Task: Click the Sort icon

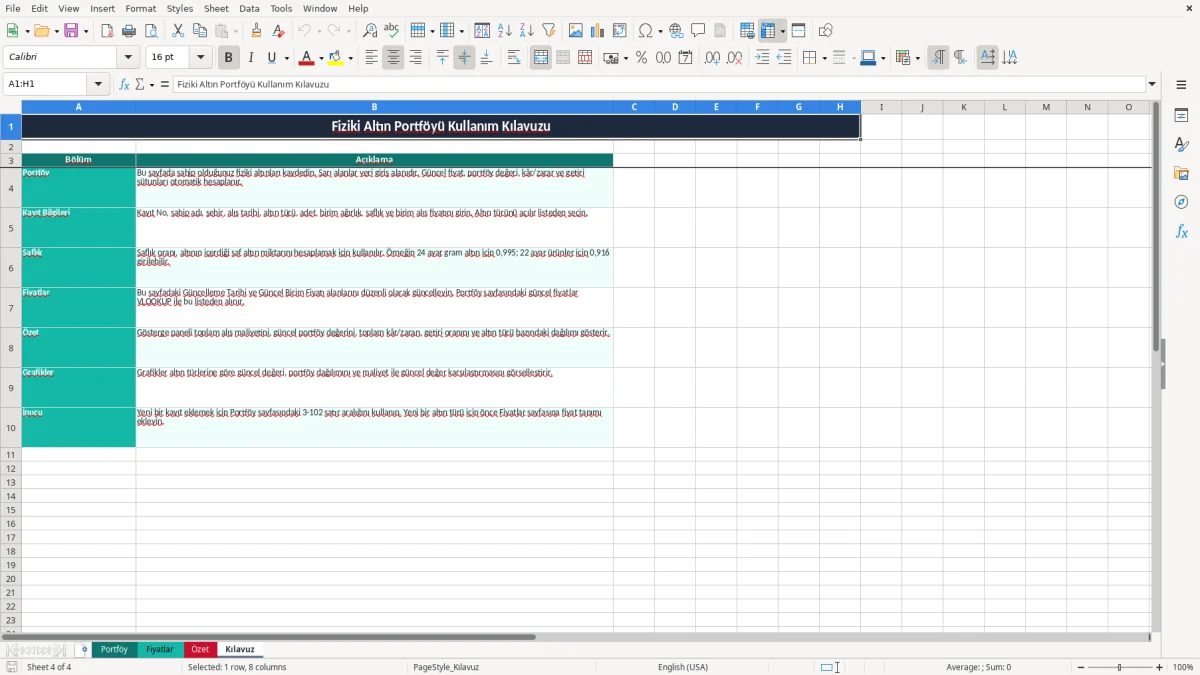Action: tap(482, 31)
